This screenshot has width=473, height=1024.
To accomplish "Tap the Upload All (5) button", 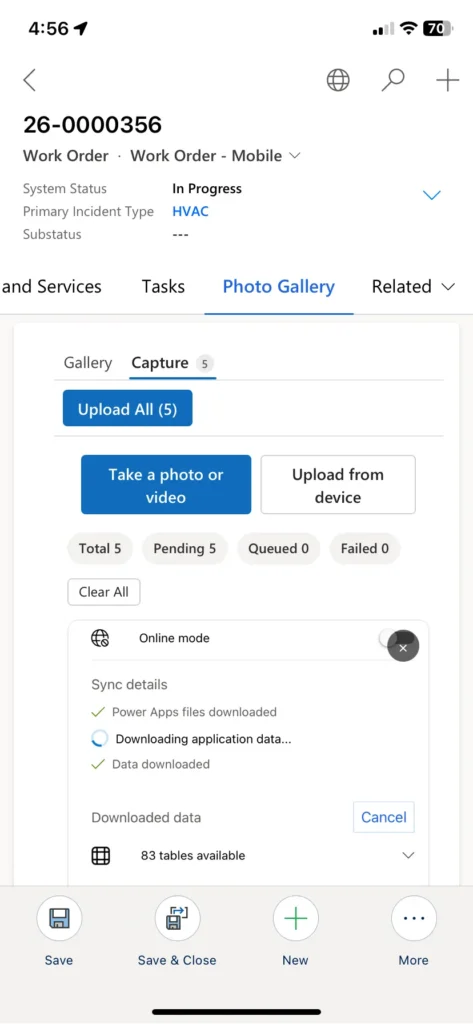I will pyautogui.click(x=127, y=408).
